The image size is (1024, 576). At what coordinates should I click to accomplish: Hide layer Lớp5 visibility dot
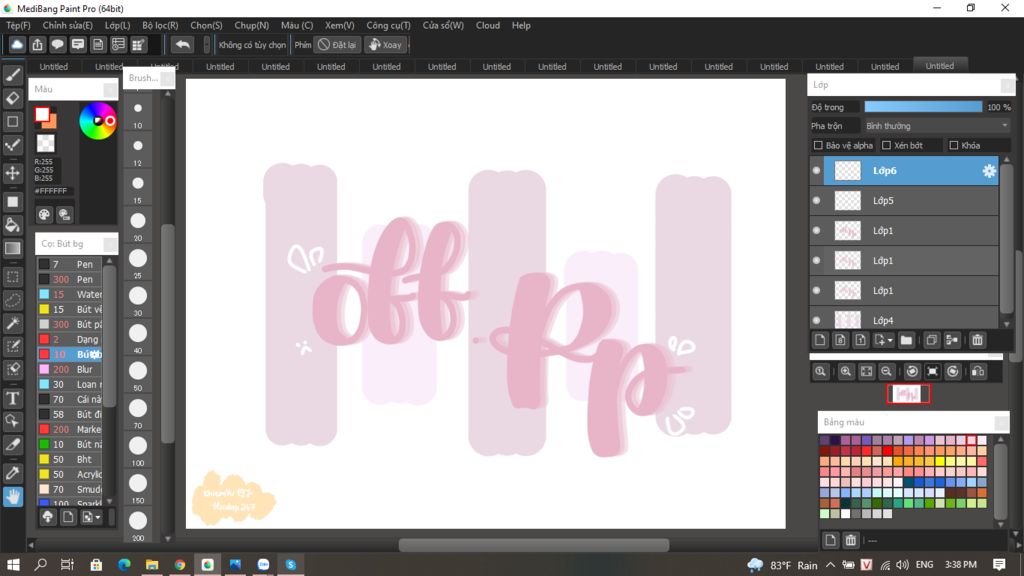click(x=816, y=200)
